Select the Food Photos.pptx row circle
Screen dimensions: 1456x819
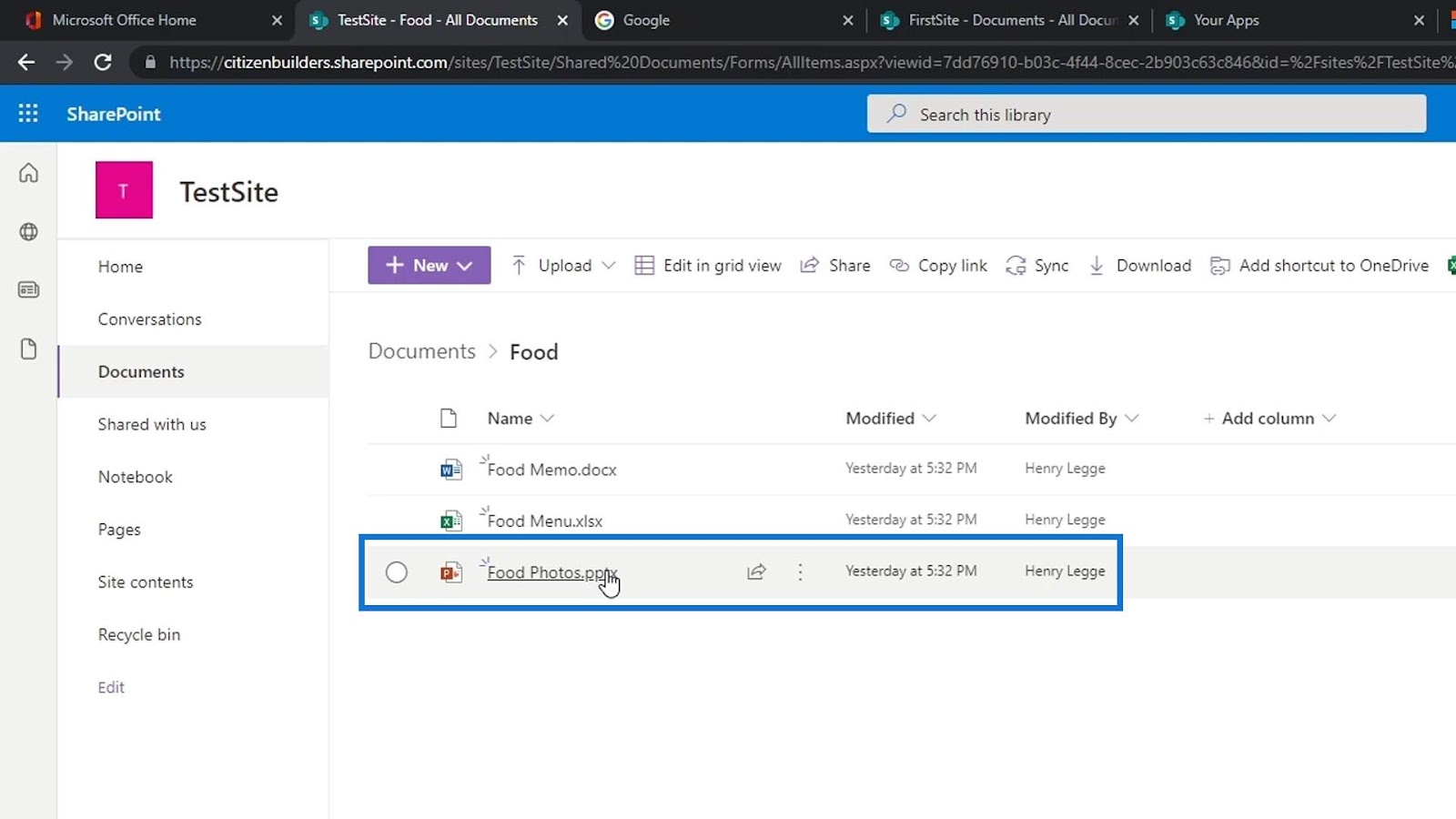396,571
